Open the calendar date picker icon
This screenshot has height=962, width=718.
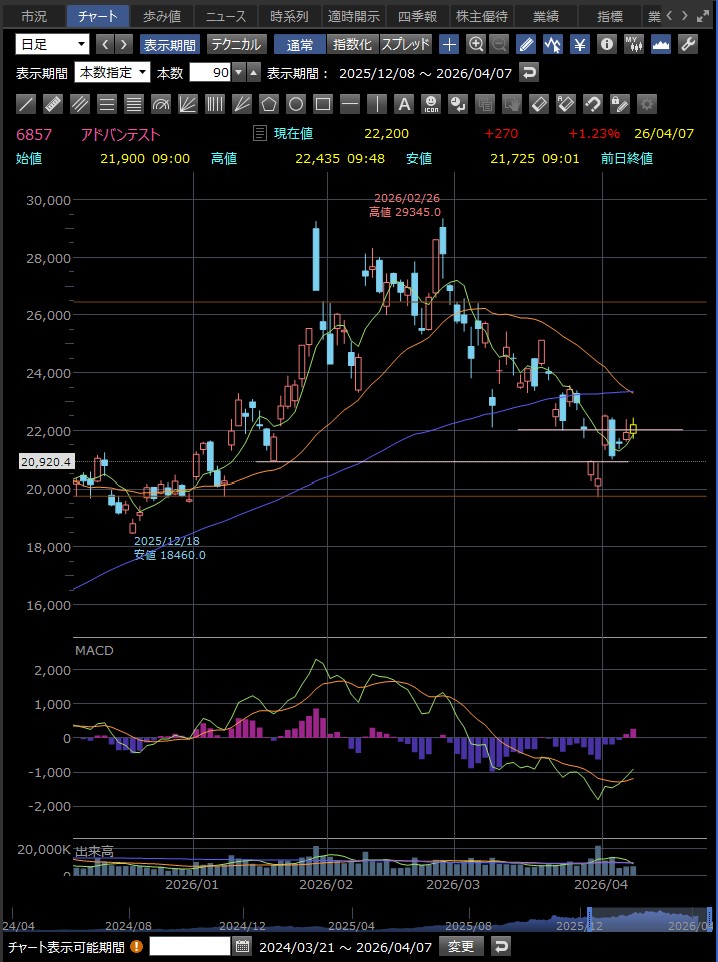point(244,946)
